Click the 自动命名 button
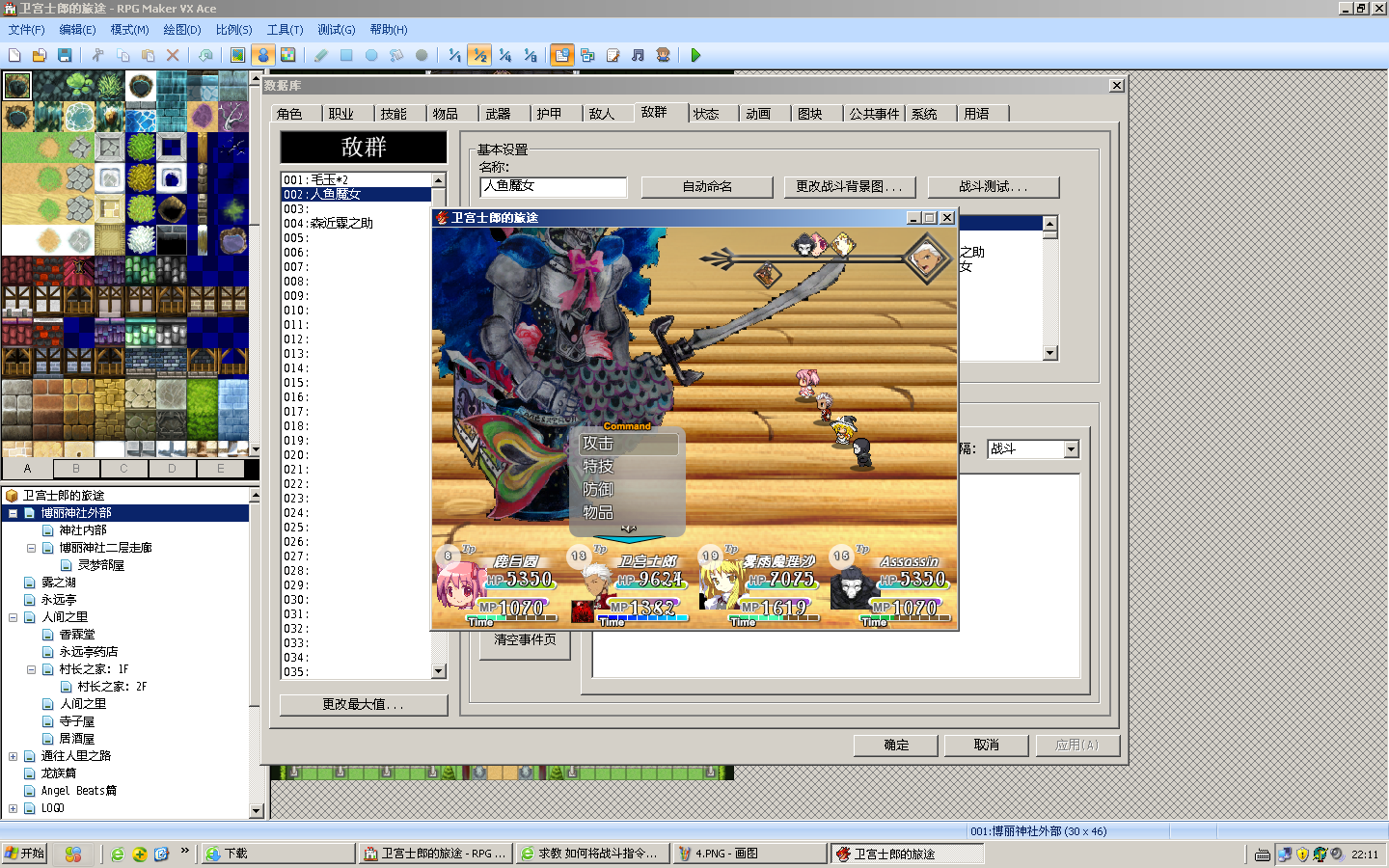Screen dimensions: 1389x868 707,186
